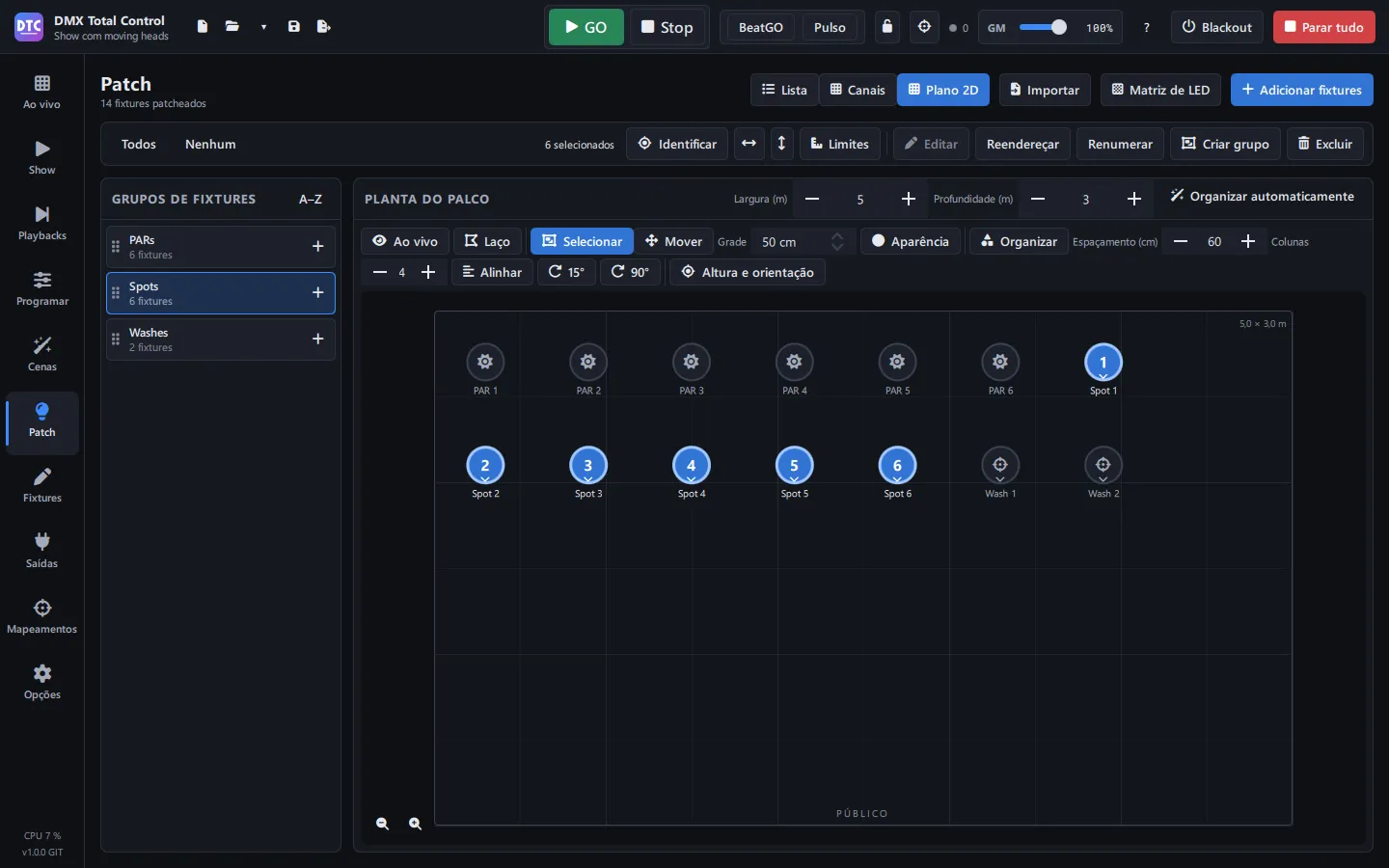
Task: Click the lock icon in top bar
Action: (x=887, y=27)
